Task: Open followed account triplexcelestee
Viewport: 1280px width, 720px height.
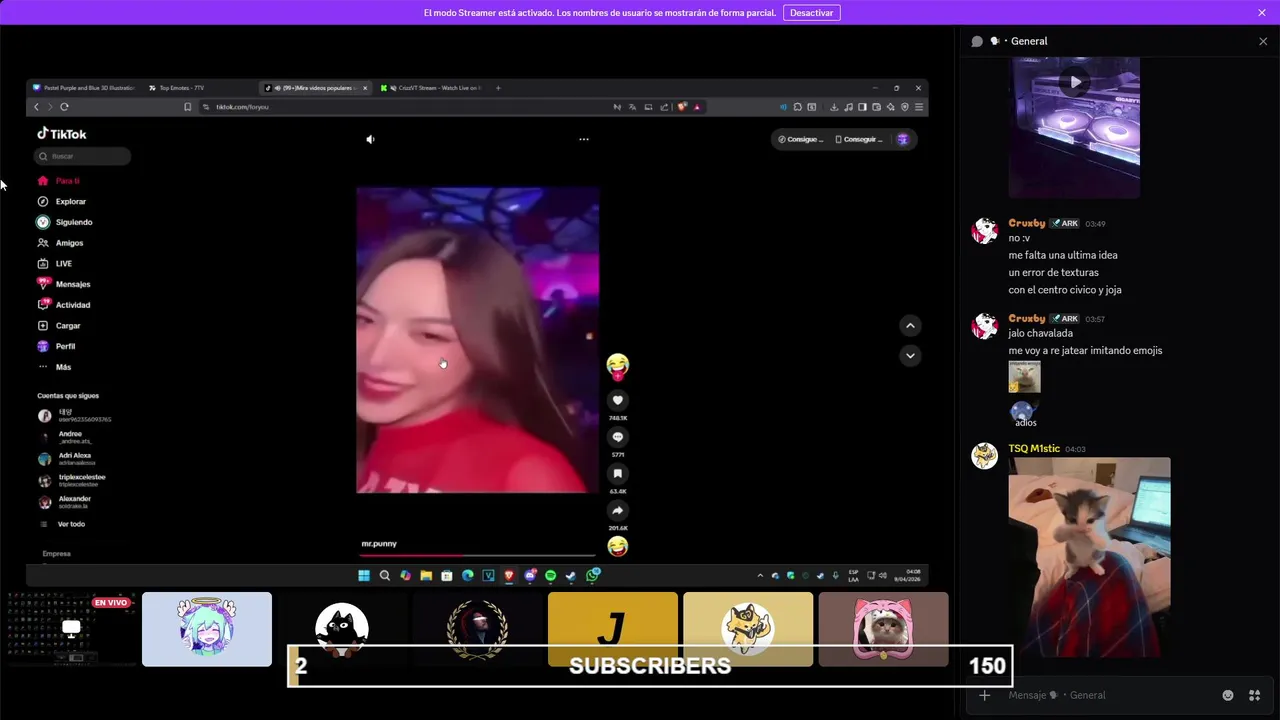Action: pos(71,480)
